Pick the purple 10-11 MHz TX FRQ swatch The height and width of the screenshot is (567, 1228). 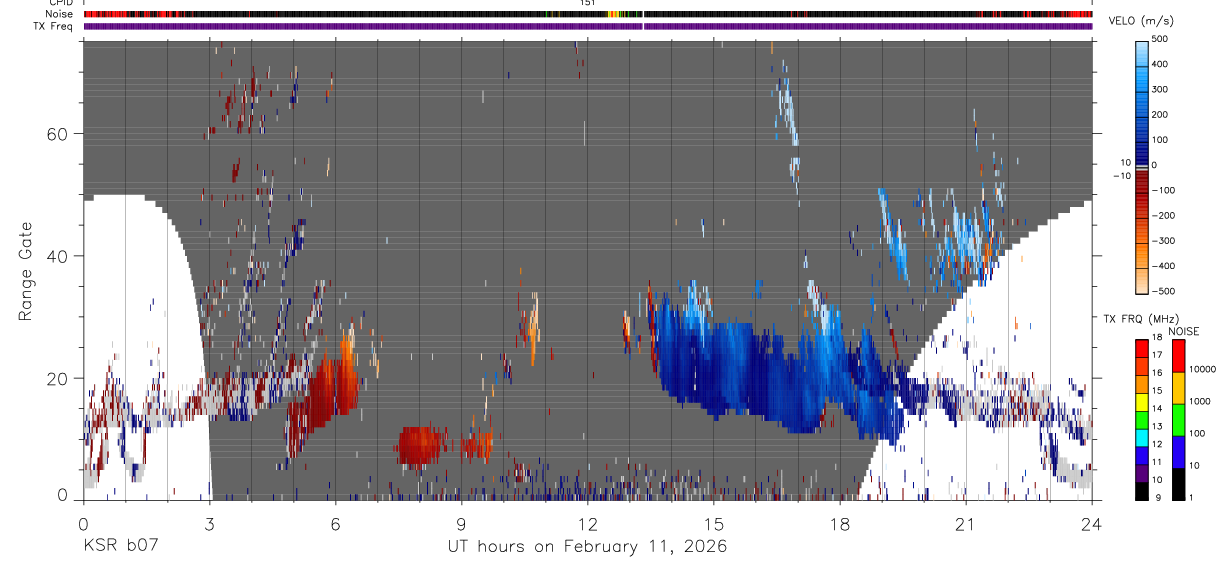pyautogui.click(x=1142, y=474)
